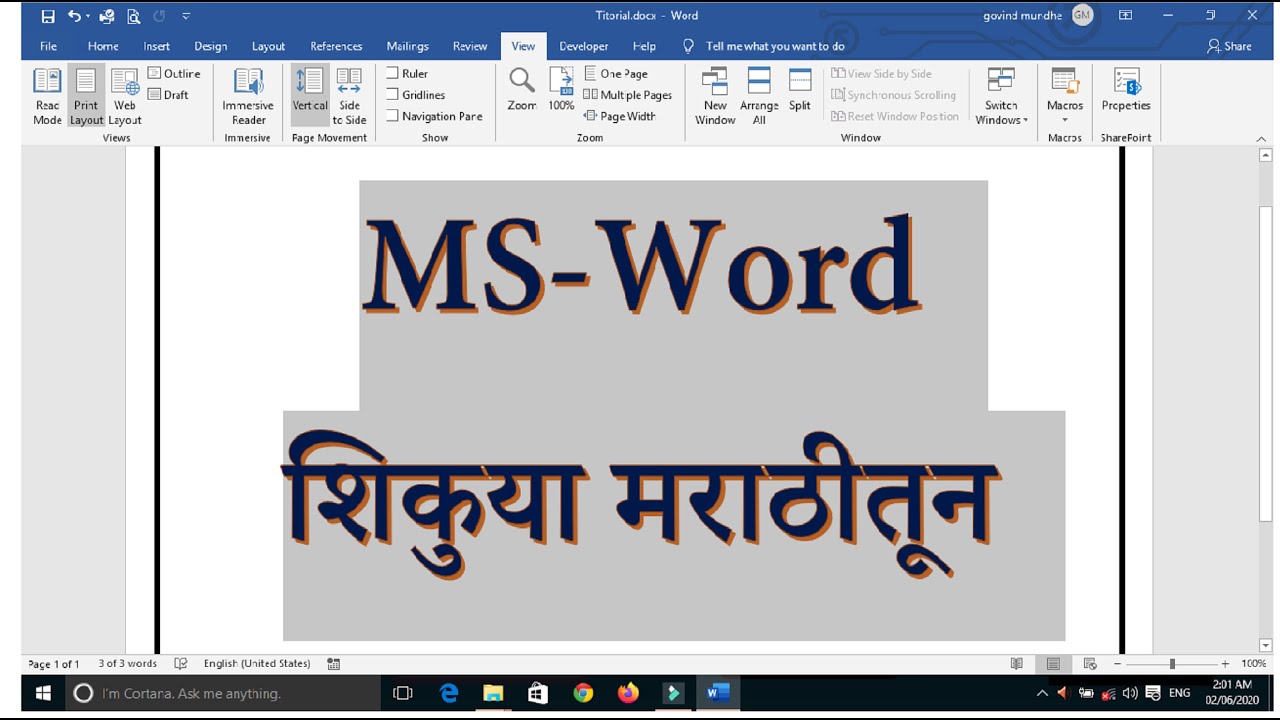Switch to the Developer tab
The width and height of the screenshot is (1280, 720).
pyautogui.click(x=583, y=46)
